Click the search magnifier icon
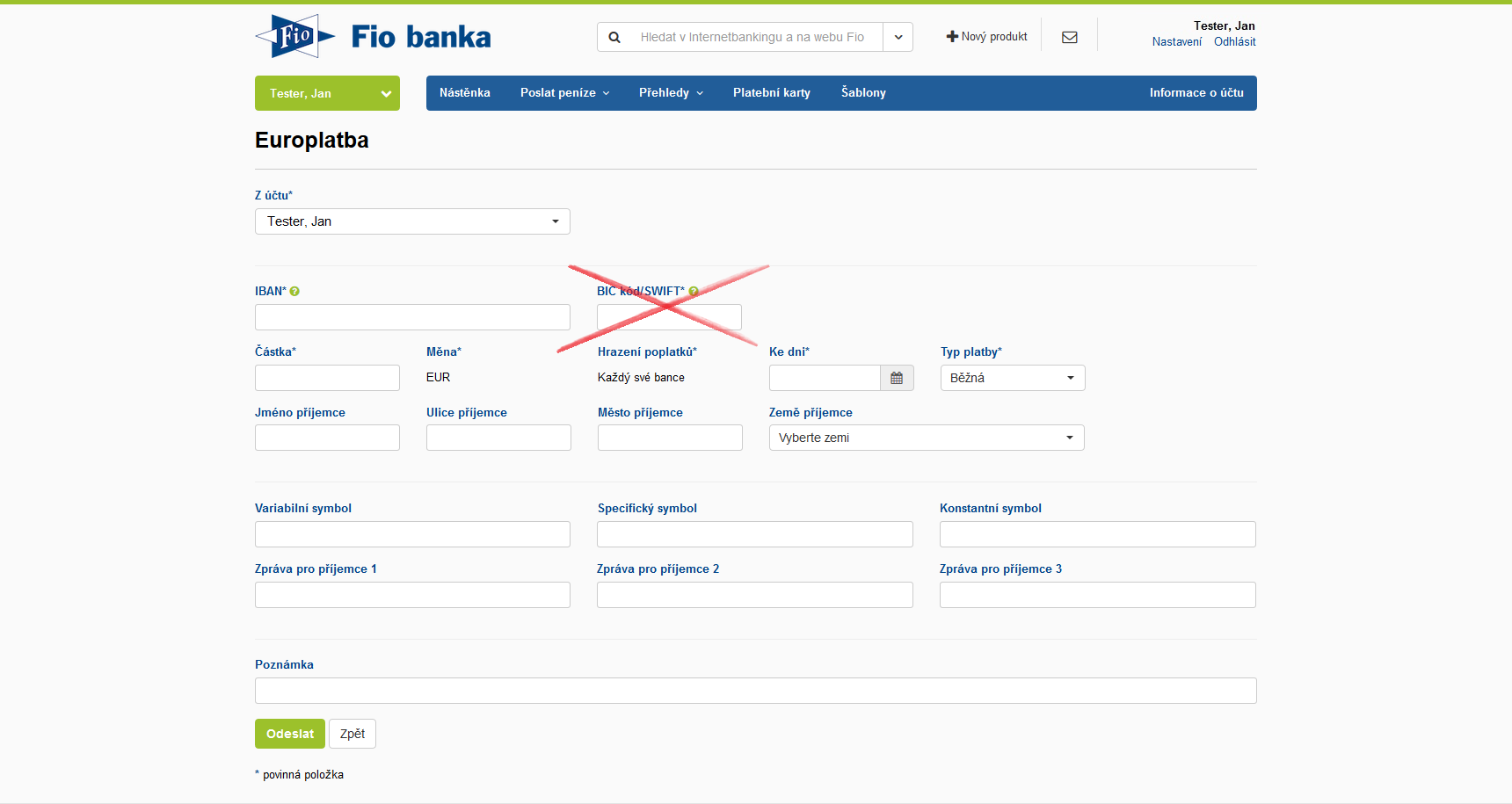This screenshot has width=1512, height=804. pos(614,37)
